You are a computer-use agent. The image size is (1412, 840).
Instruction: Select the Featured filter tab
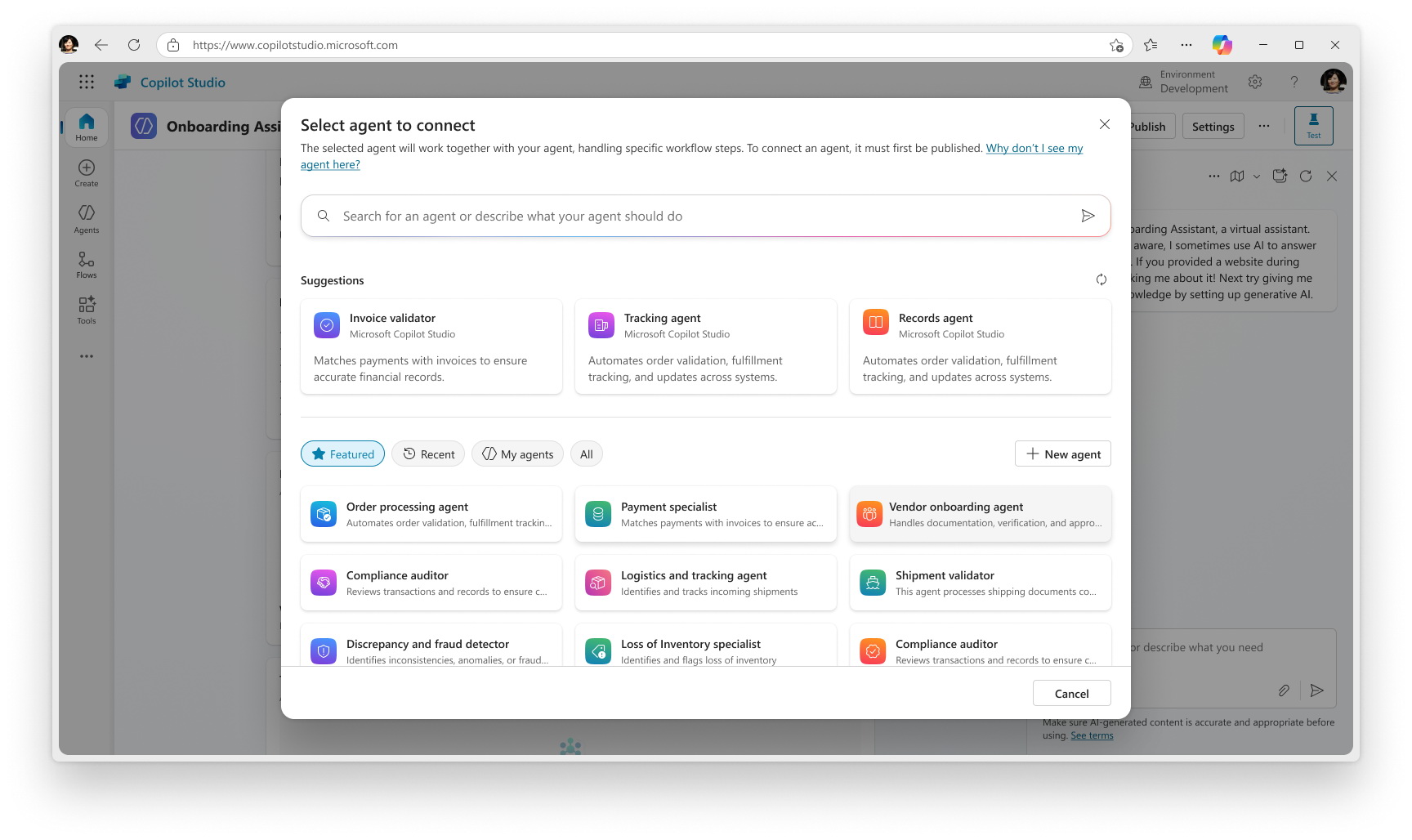(343, 454)
